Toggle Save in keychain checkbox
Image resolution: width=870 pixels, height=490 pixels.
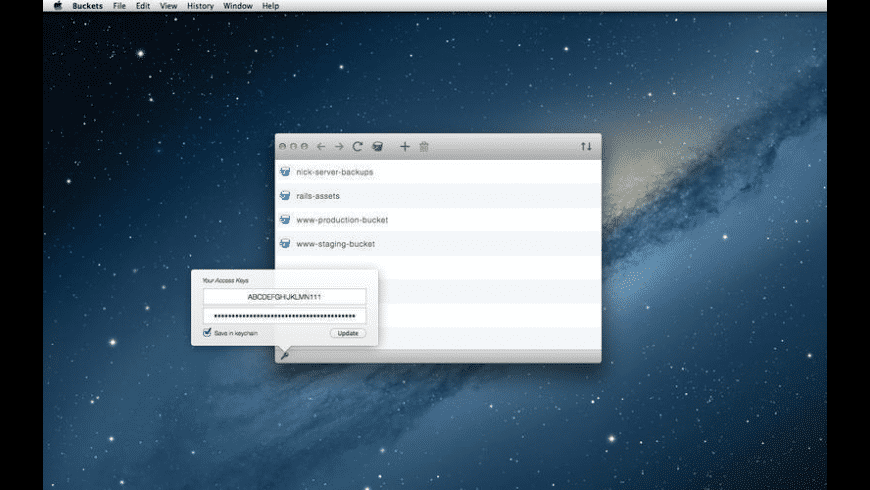pos(207,332)
